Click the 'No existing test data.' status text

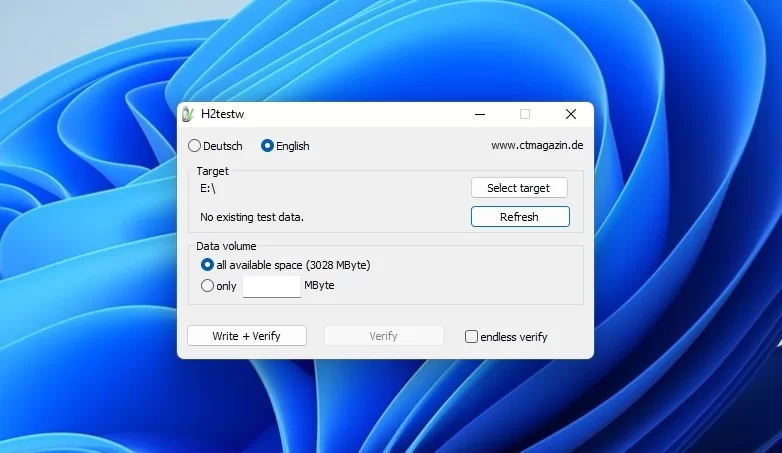[252, 217]
